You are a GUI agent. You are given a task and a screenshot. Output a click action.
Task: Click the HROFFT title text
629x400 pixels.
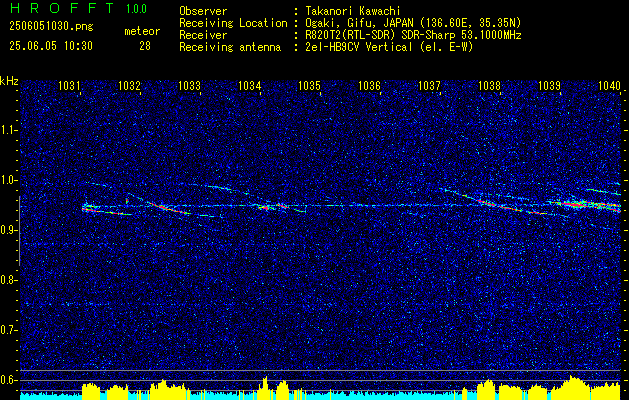[61, 8]
